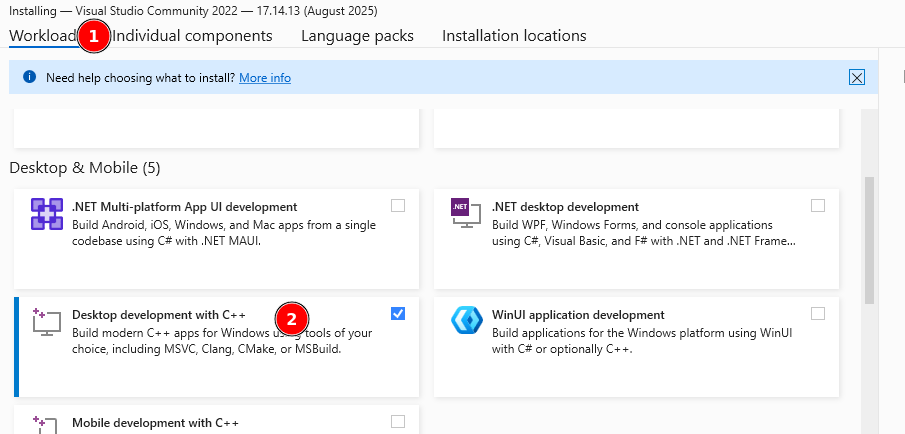Check the .NET desktop development workload
The width and height of the screenshot is (905, 434).
pyautogui.click(x=818, y=206)
